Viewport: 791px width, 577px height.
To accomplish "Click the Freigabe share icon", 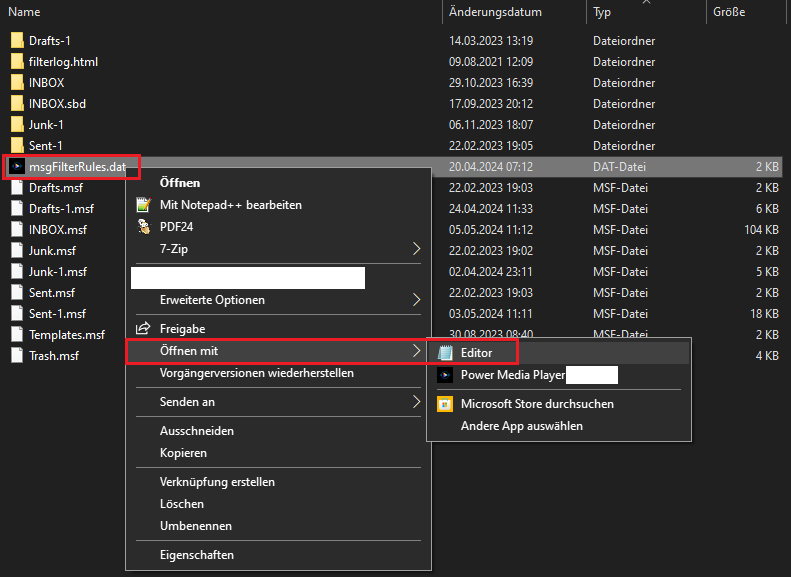I will [x=142, y=328].
